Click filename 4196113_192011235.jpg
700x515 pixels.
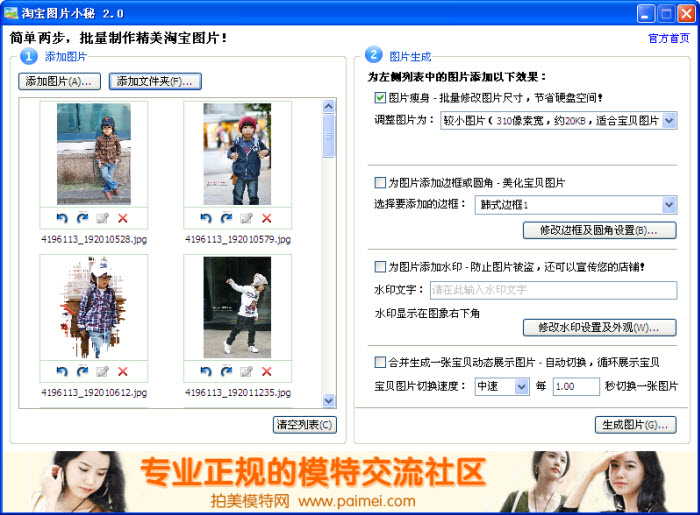click(238, 393)
